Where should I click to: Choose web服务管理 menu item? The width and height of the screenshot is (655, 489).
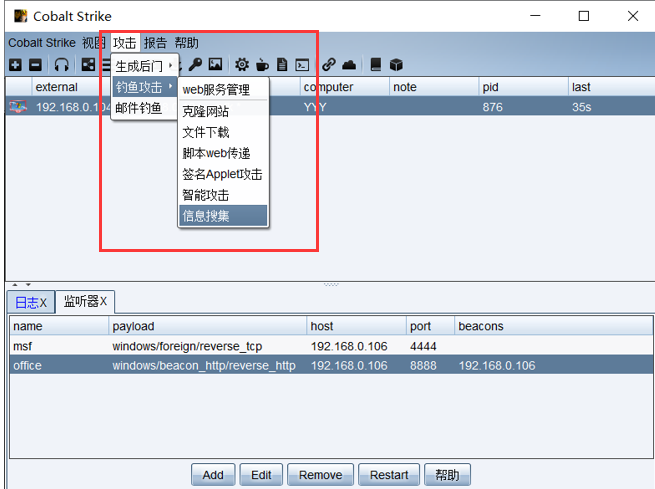[x=223, y=89]
